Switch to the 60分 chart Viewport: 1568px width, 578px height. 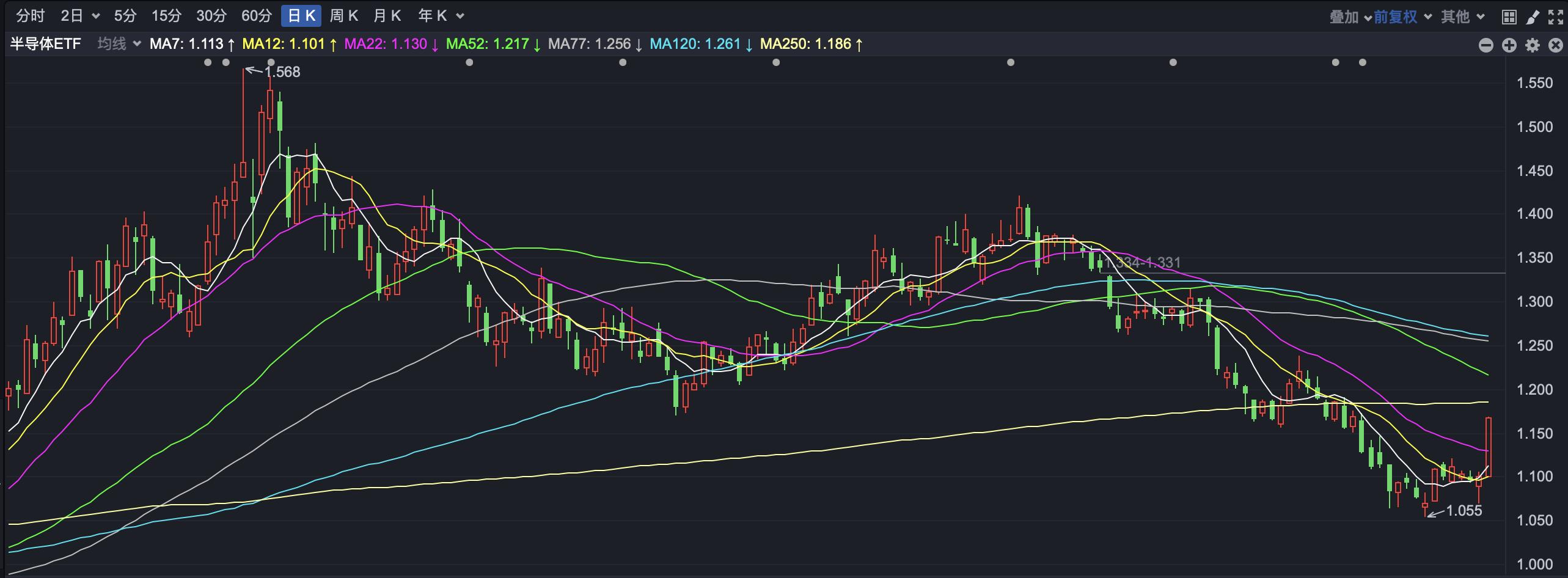257,16
